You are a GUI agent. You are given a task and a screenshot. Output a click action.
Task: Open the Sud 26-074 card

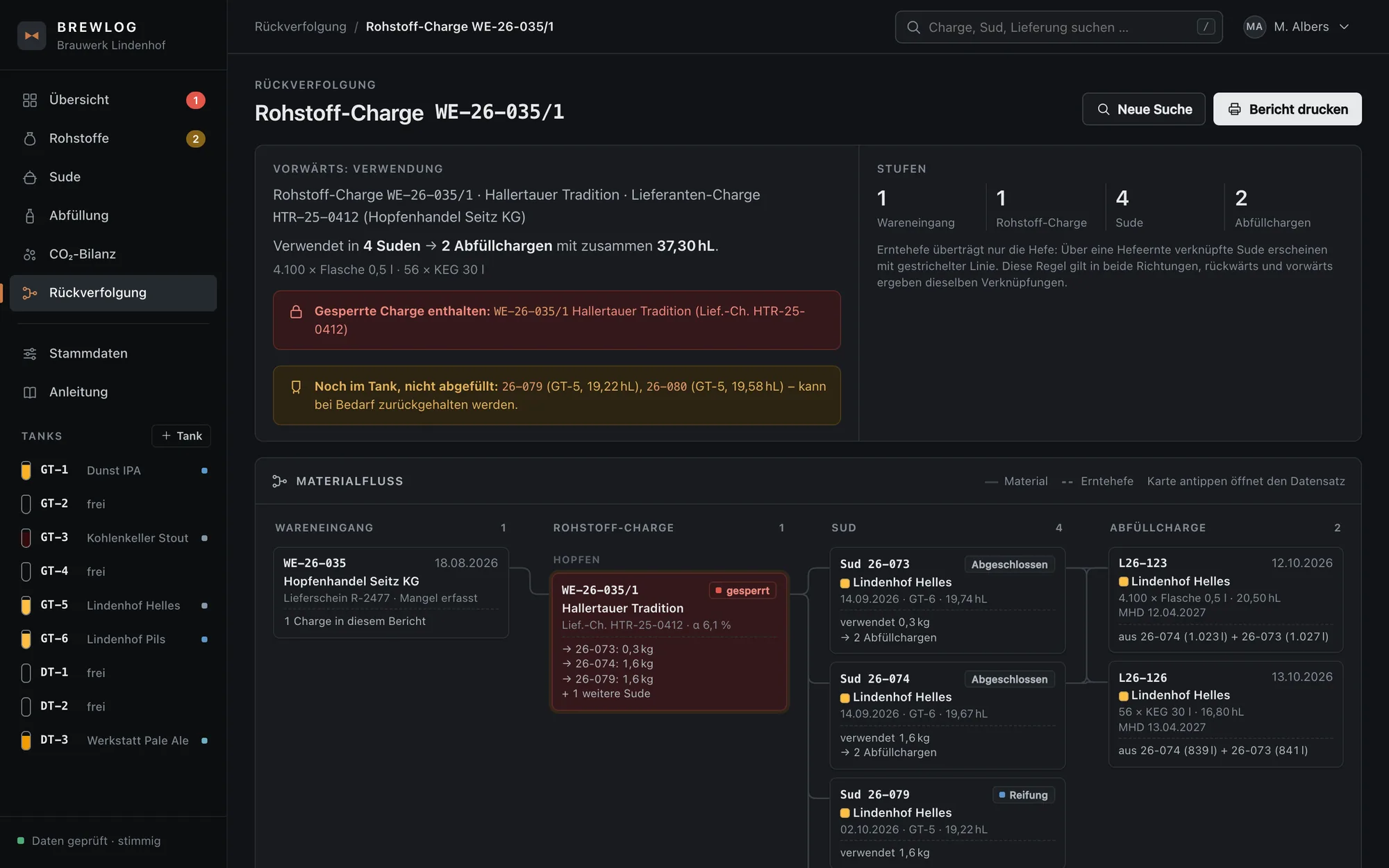(x=947, y=715)
